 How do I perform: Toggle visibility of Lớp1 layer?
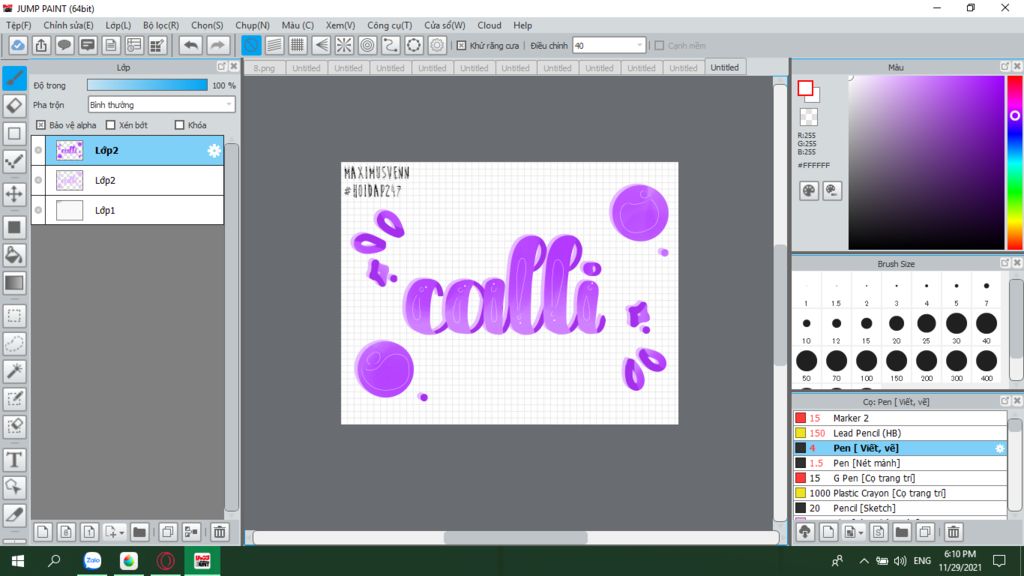(x=39, y=210)
